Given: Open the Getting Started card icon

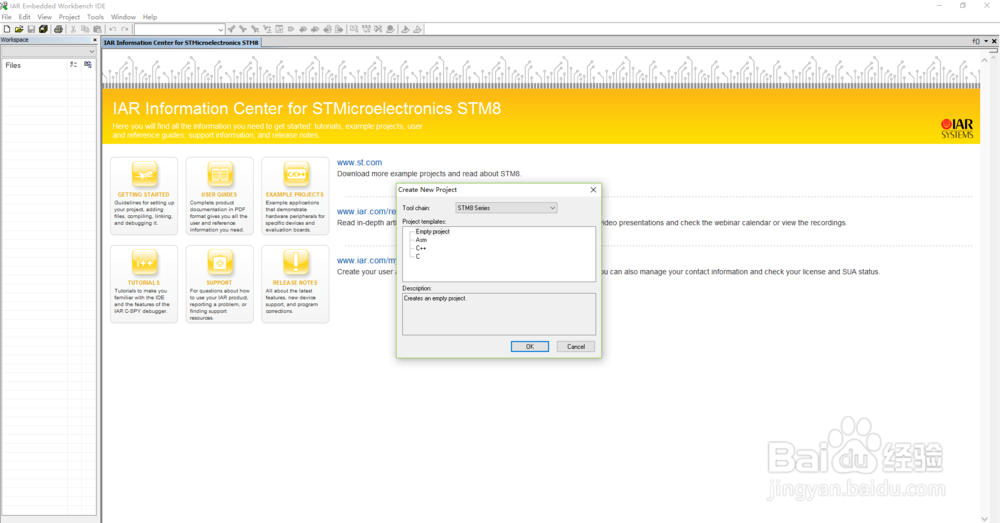Looking at the screenshot, I should coord(143,174).
